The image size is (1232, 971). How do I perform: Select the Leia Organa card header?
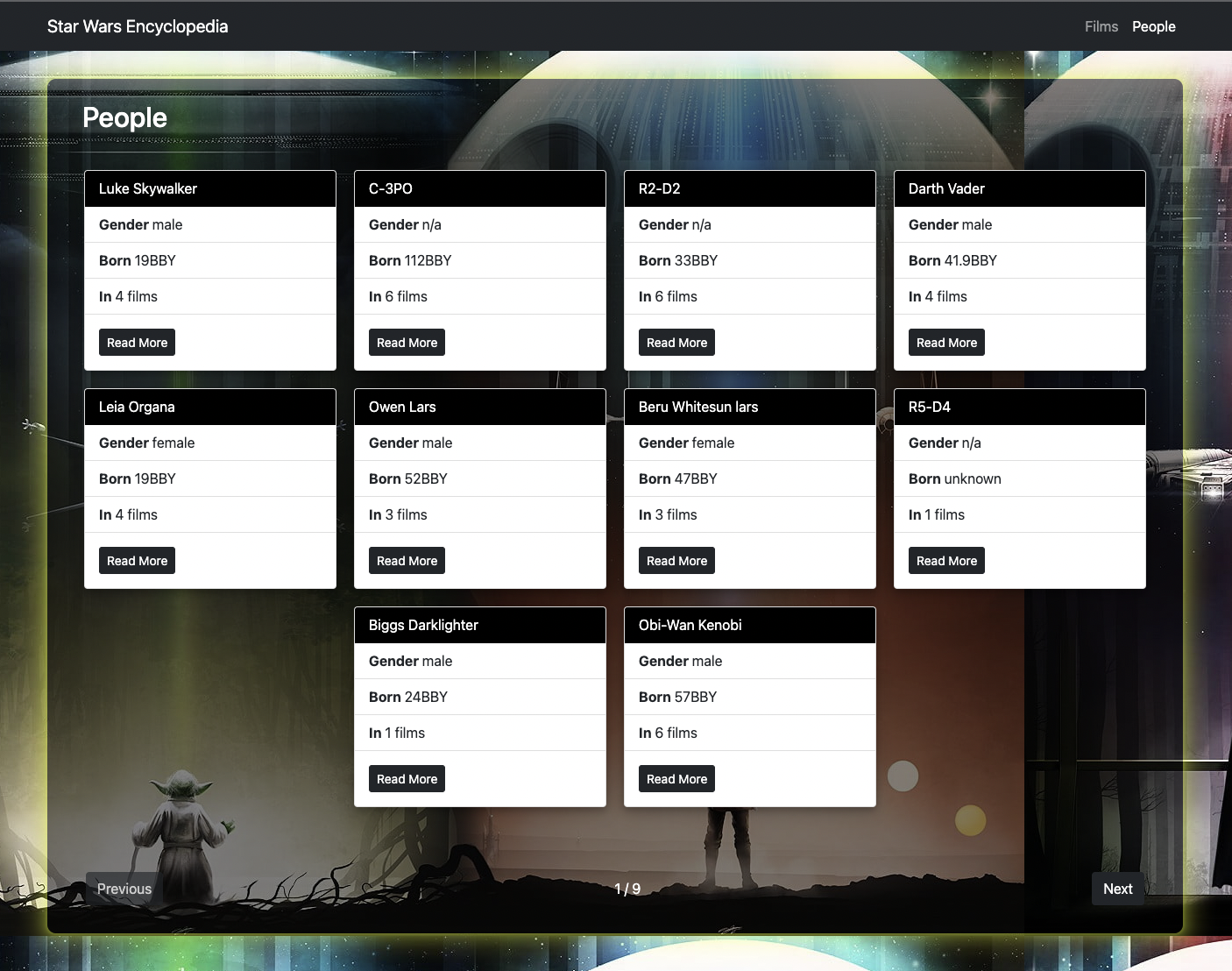point(210,407)
